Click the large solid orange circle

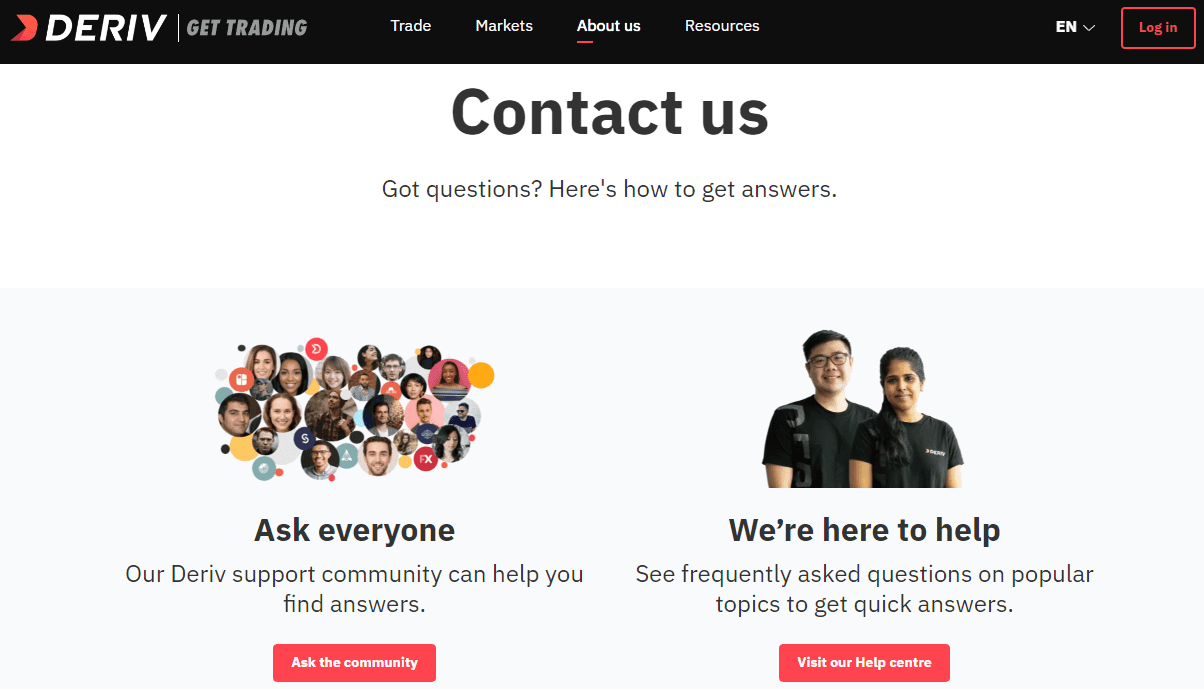(x=481, y=375)
